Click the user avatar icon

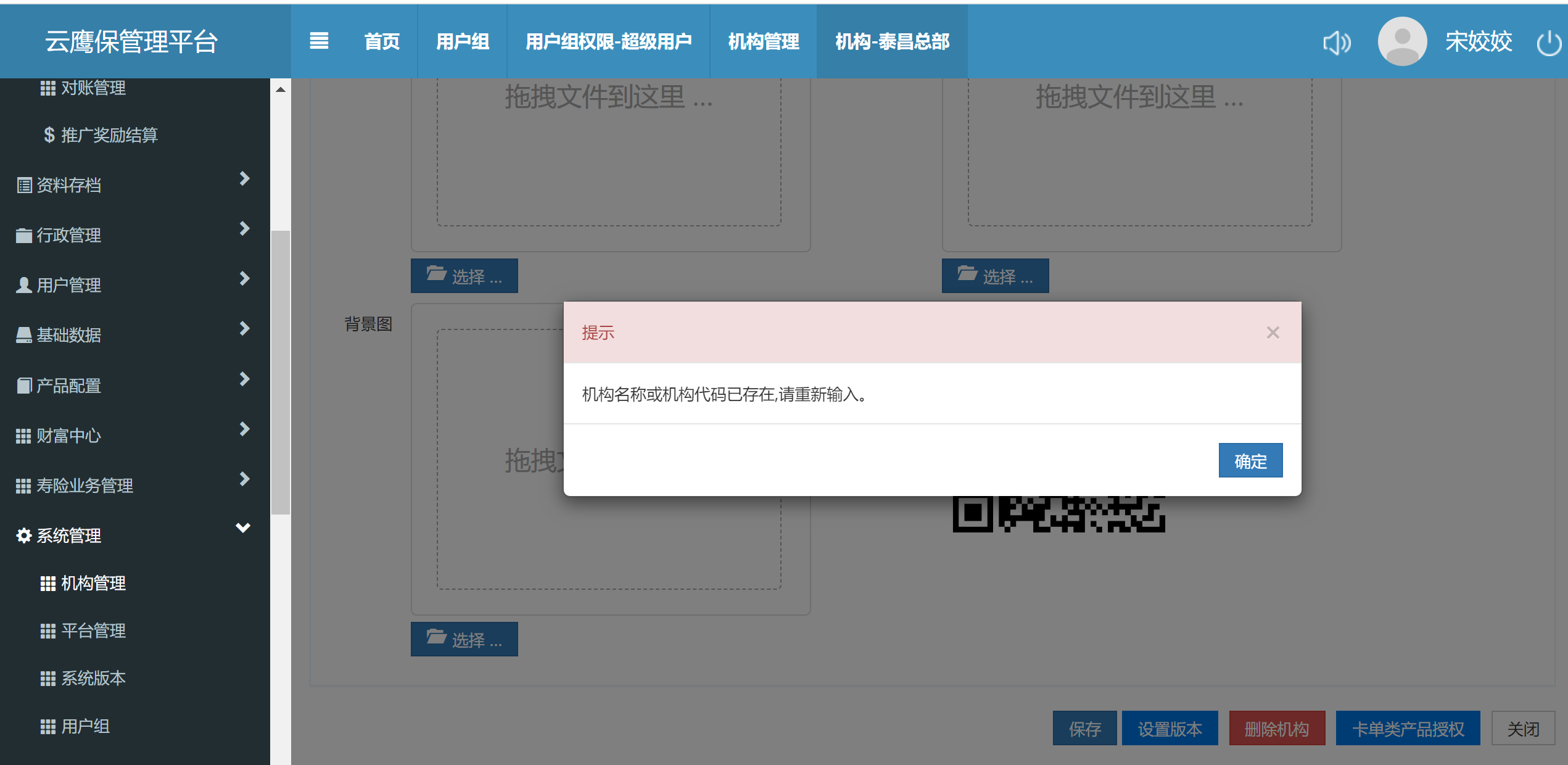(x=1401, y=41)
